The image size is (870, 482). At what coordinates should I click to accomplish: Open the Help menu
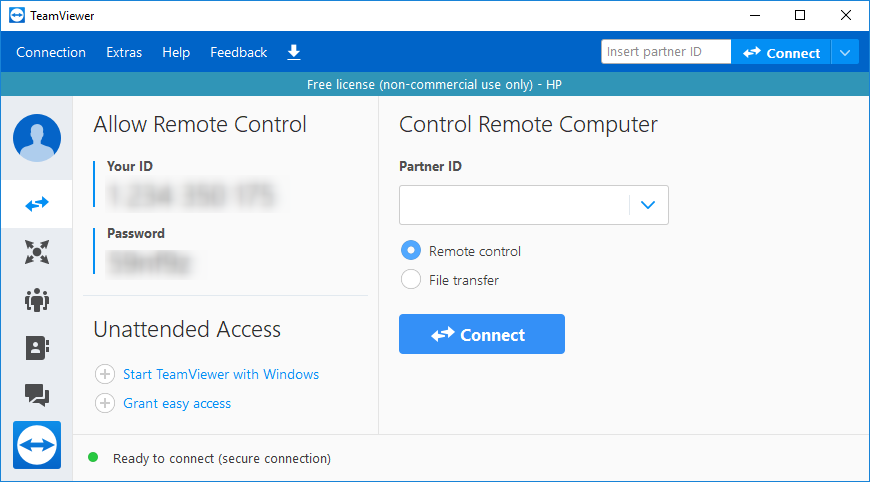176,53
